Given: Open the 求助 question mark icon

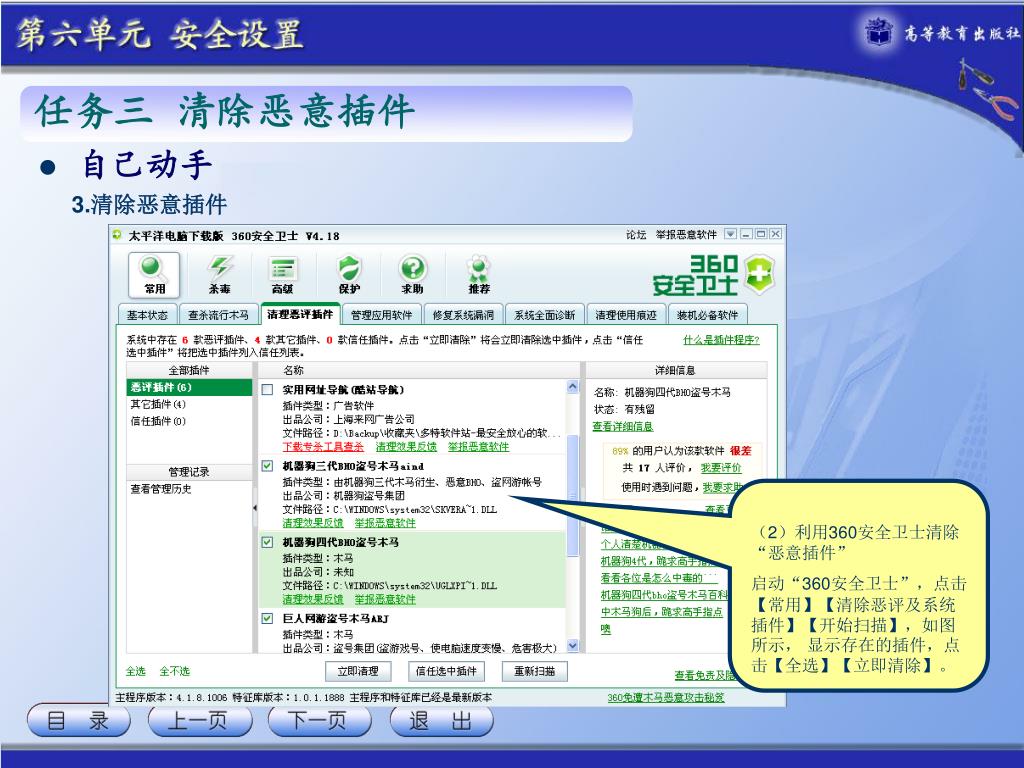Looking at the screenshot, I should [413, 274].
